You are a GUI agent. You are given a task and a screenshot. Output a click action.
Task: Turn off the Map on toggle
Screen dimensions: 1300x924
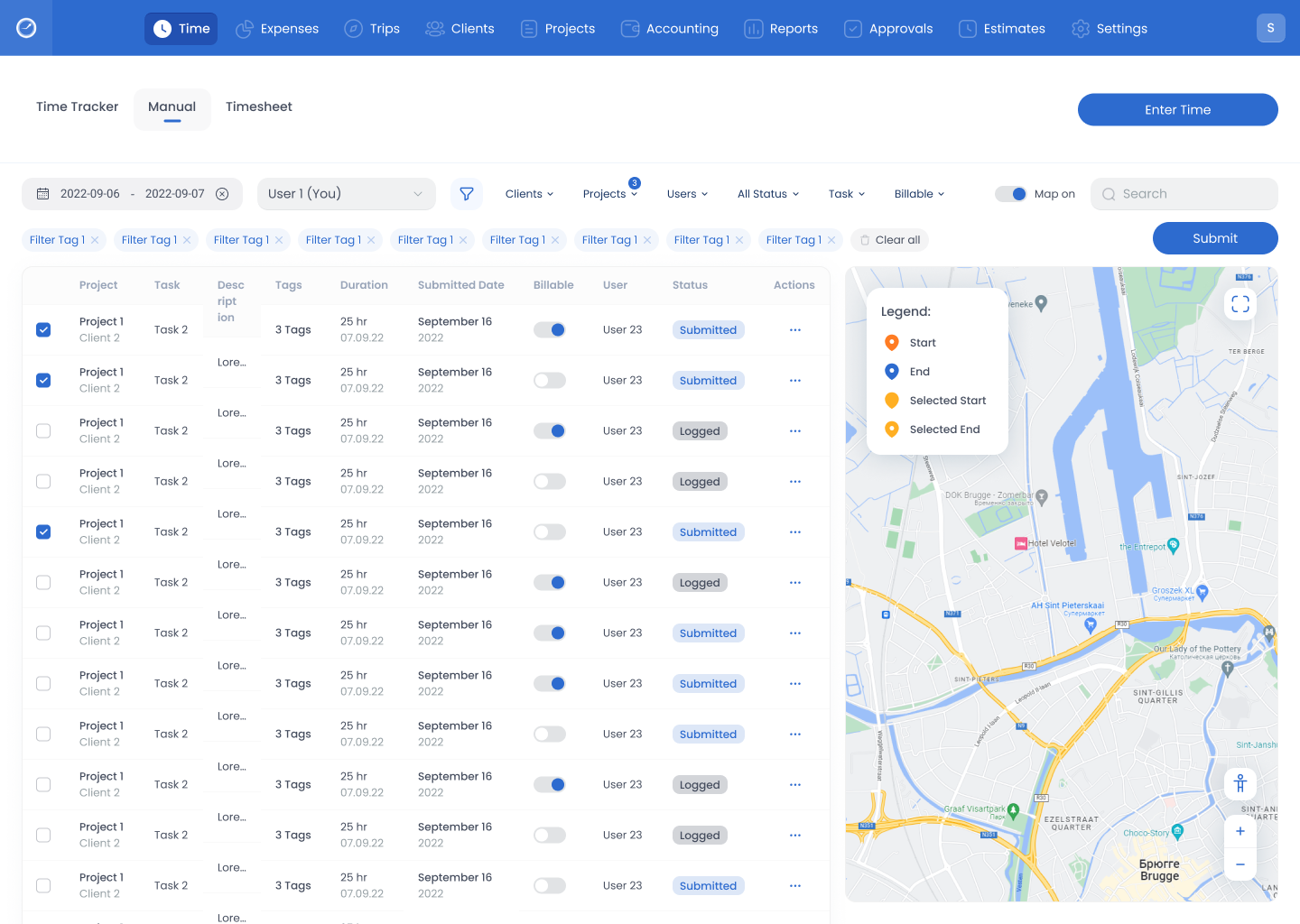point(1011,194)
